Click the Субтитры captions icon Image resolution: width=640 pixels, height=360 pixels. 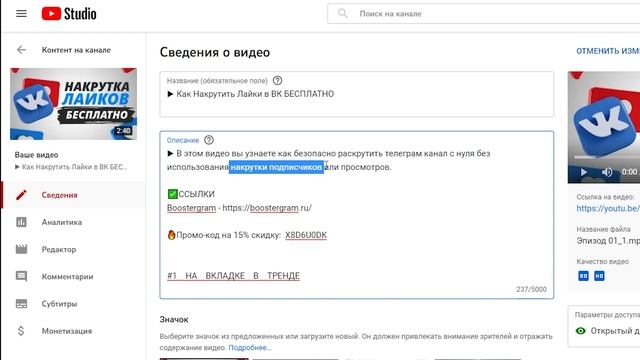21,304
